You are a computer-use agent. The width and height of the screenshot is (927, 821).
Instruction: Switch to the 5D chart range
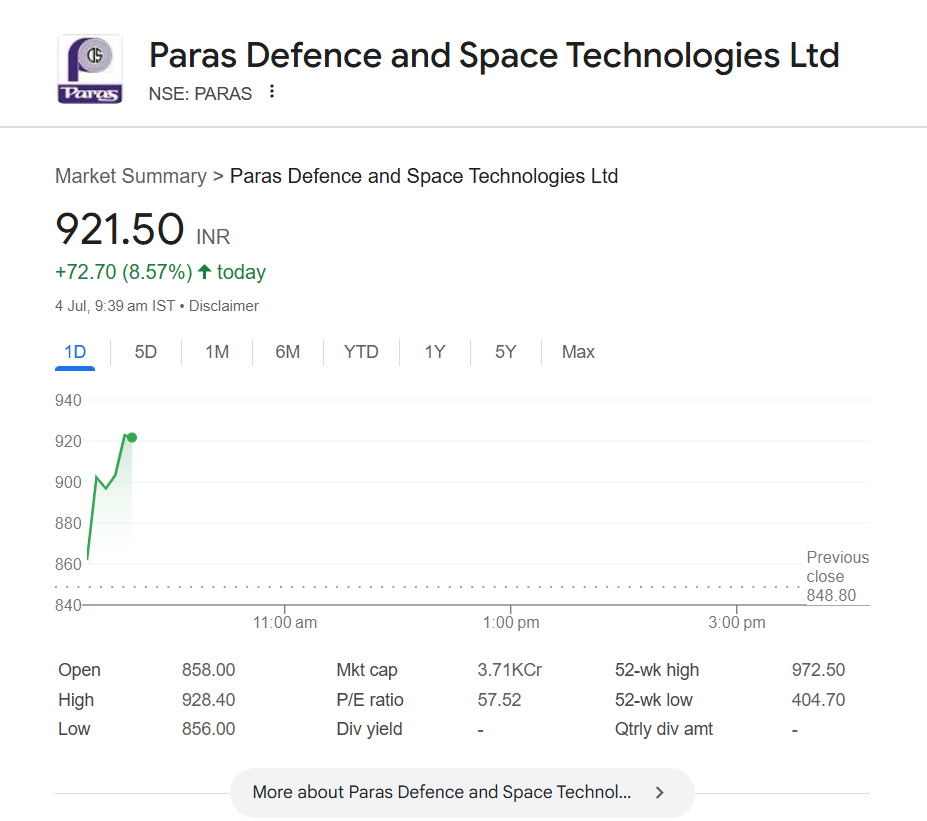tap(146, 352)
